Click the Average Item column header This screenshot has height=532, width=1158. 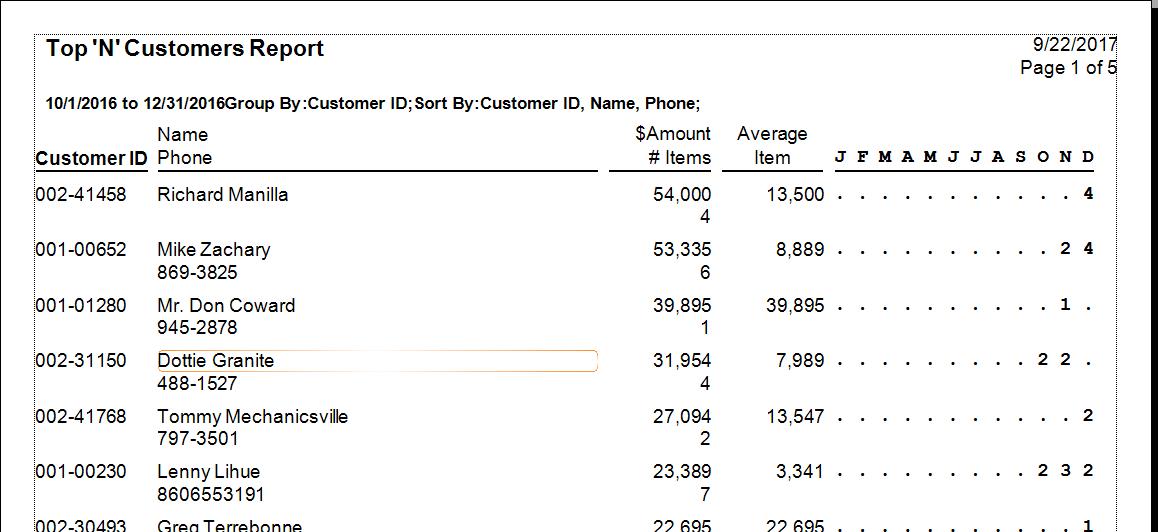click(x=772, y=146)
